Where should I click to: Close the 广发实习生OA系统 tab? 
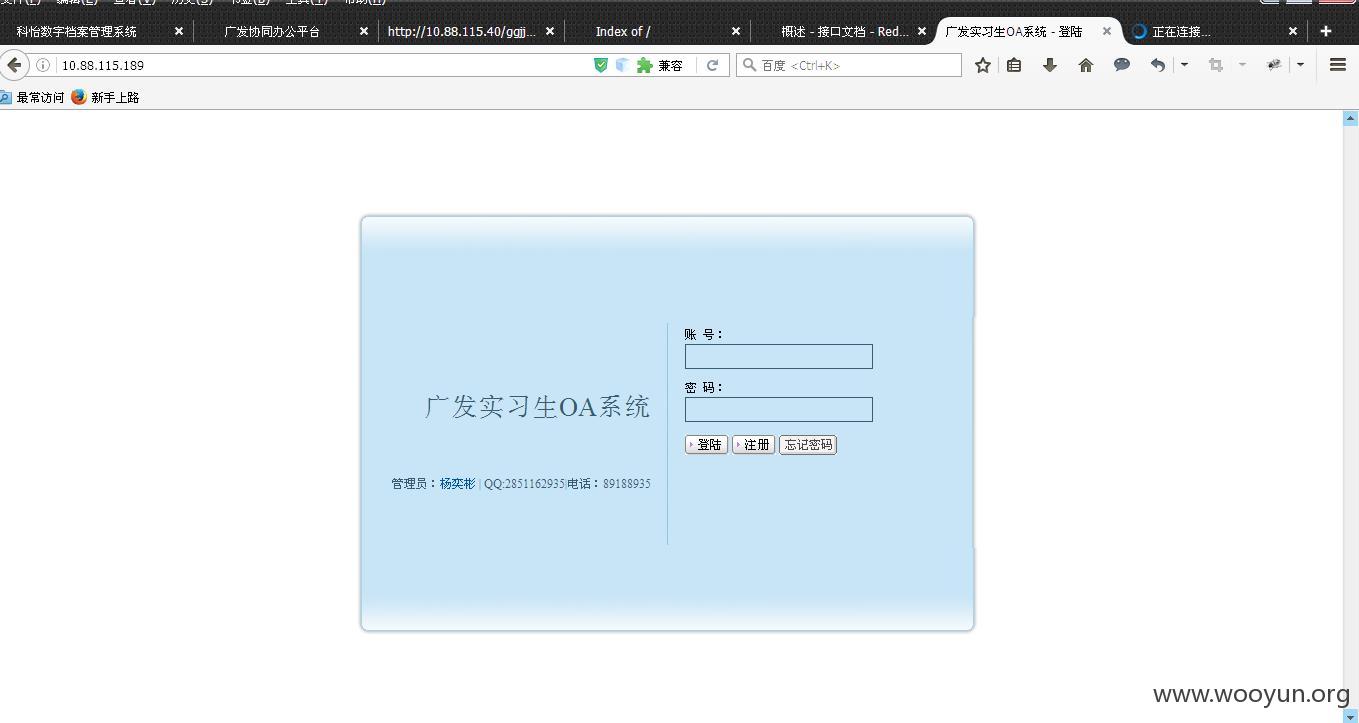pos(1107,31)
